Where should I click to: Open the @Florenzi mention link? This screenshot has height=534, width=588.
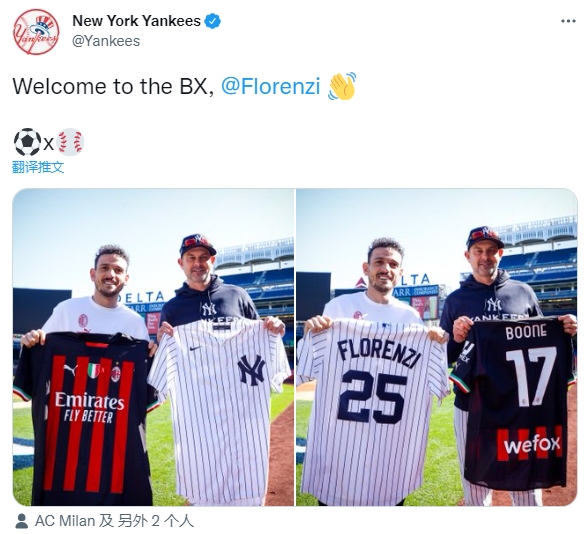point(270,86)
